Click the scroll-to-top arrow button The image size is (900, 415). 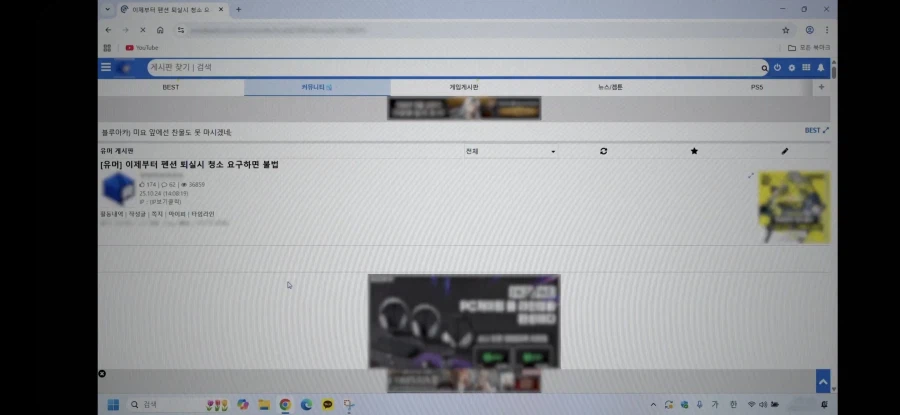coord(823,381)
